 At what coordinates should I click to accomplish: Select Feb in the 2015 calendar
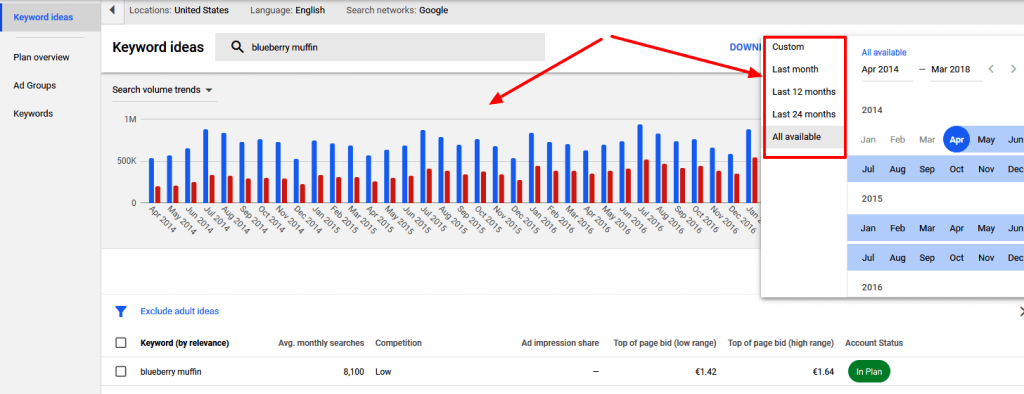pyautogui.click(x=897, y=229)
